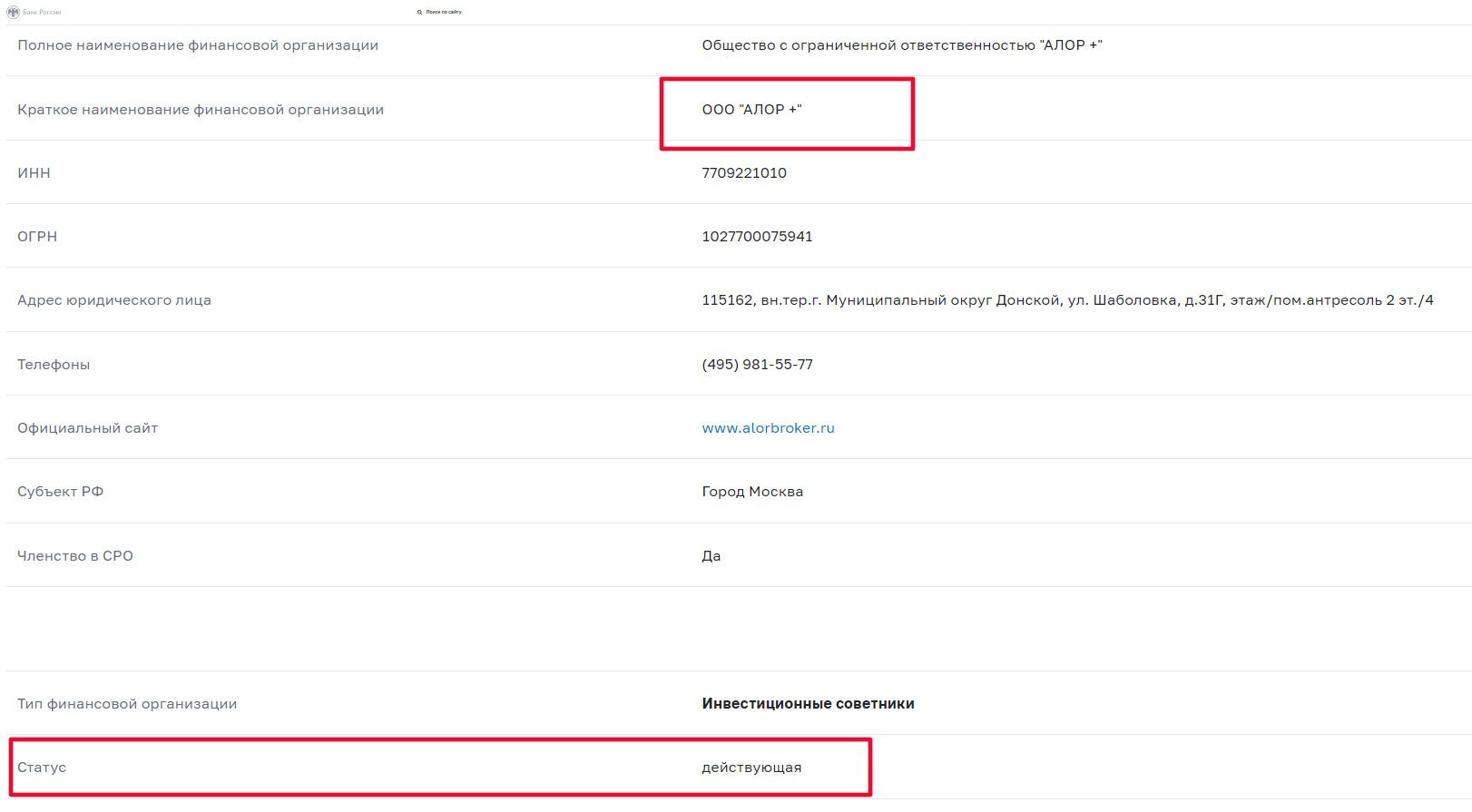
Task: Click the value 'Город Москва'
Action: (x=752, y=492)
